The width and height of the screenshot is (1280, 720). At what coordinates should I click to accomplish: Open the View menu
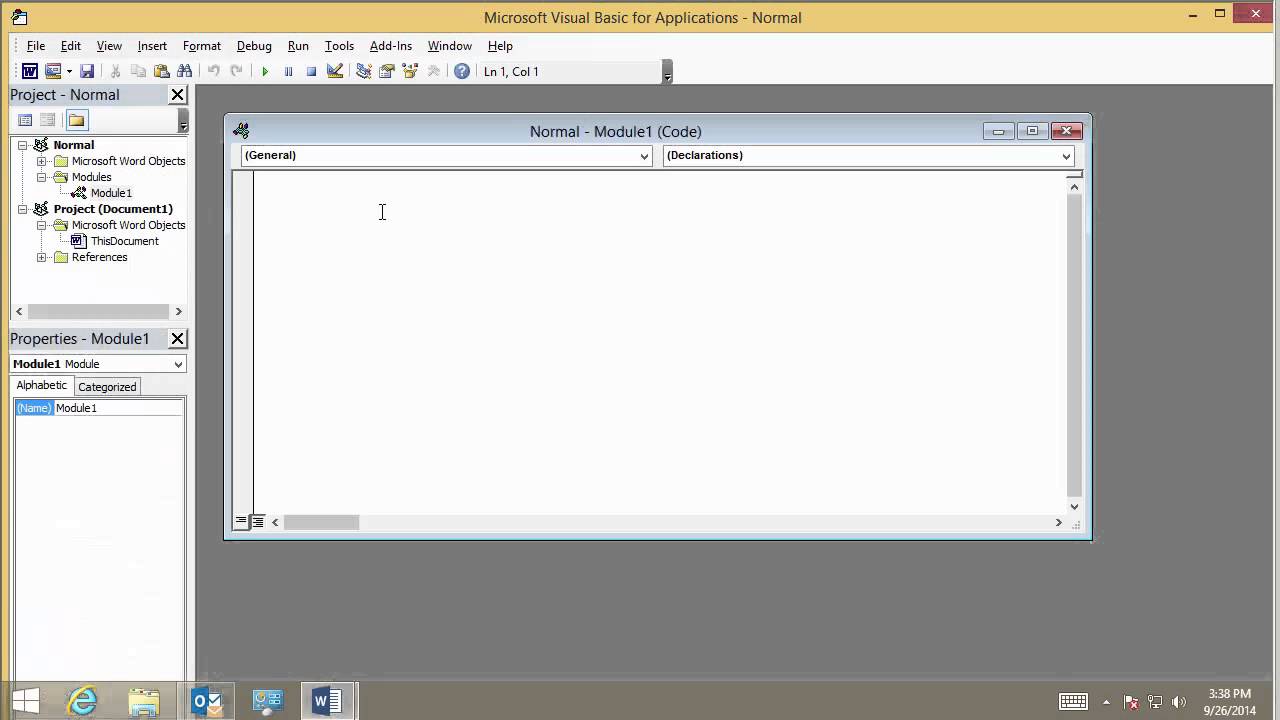point(109,46)
